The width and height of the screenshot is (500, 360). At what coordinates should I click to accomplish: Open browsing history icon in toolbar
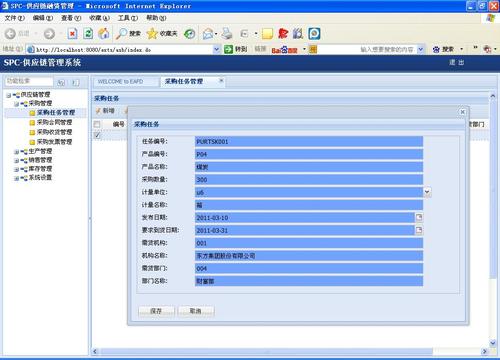[190, 33]
